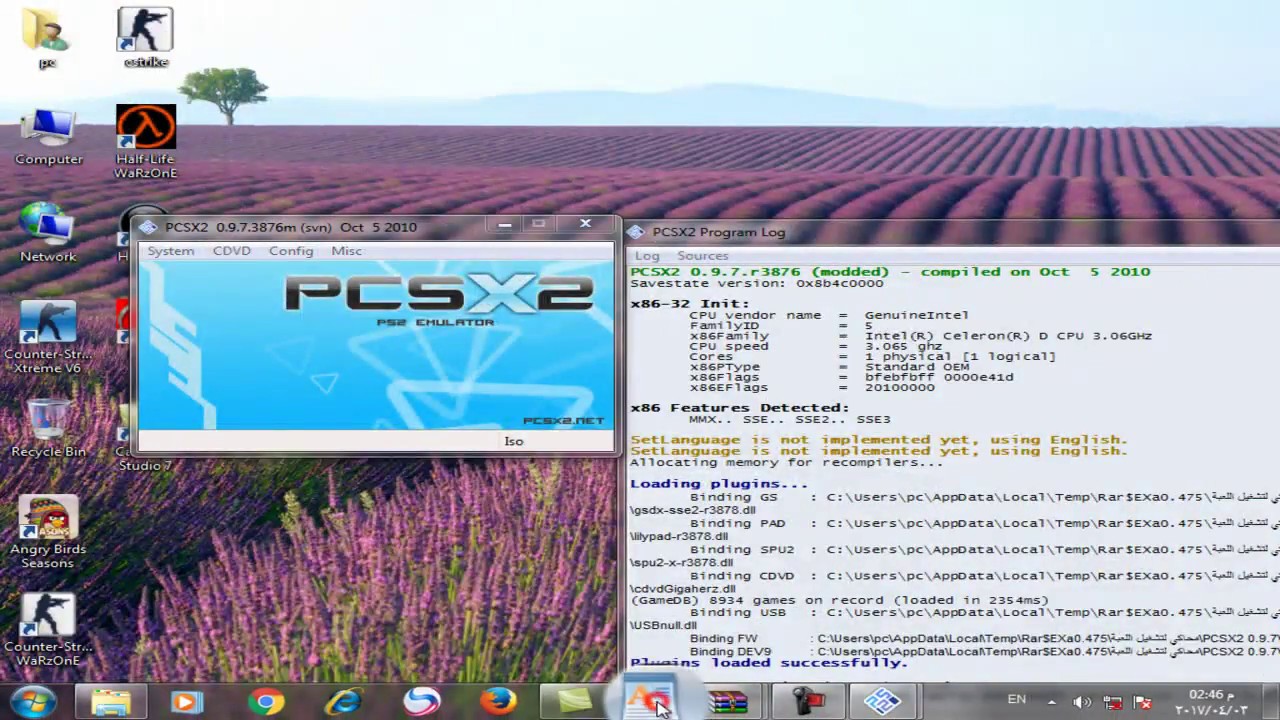The image size is (1280, 720).
Task: Open the volume control in tray
Action: pos(1082,702)
